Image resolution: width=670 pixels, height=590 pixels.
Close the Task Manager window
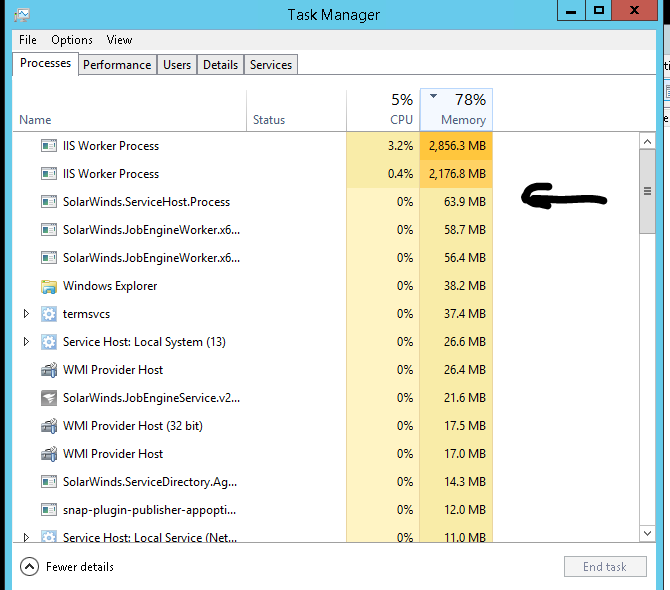coord(634,10)
